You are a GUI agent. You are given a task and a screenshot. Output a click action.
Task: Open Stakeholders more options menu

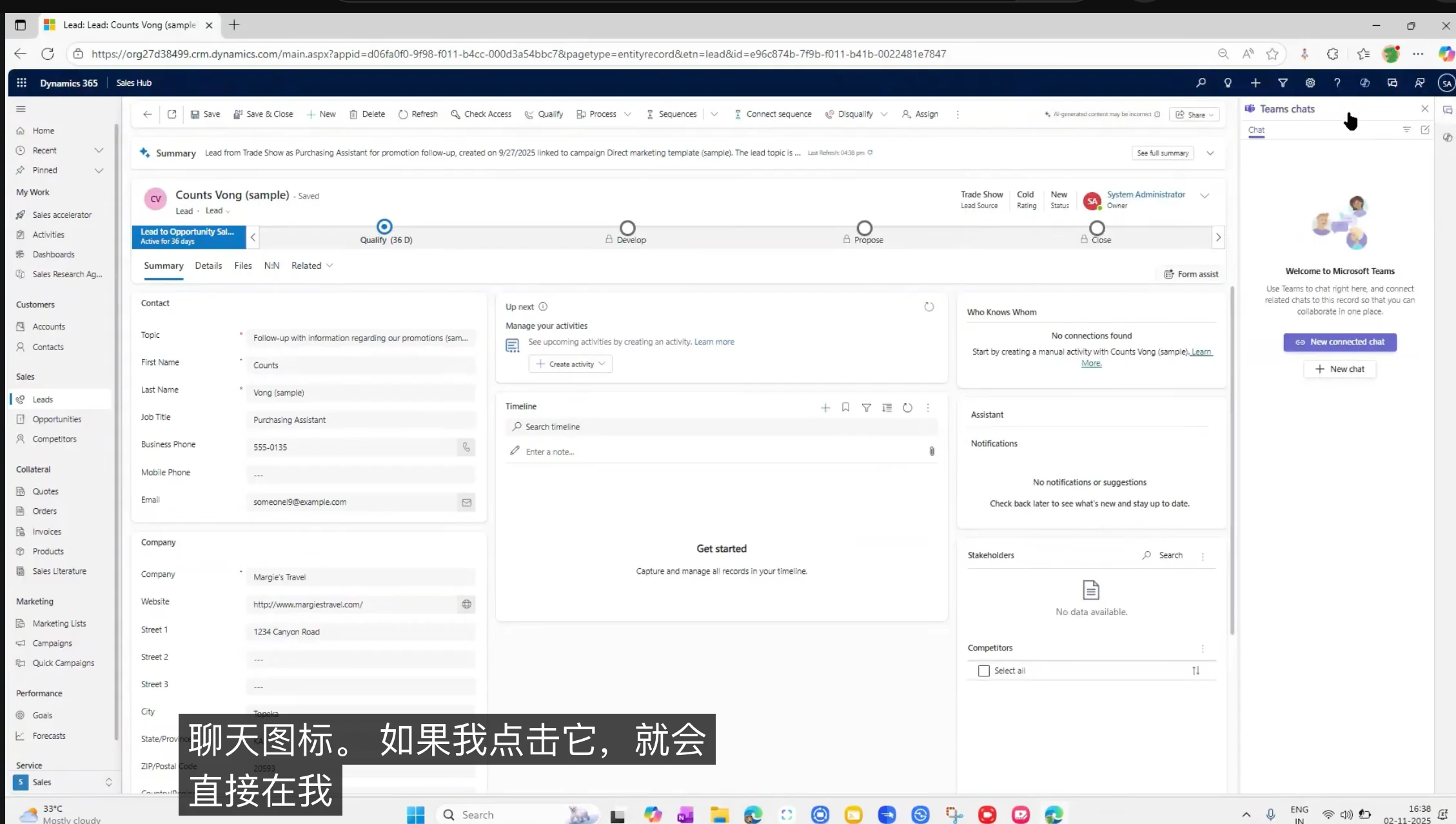tap(1203, 556)
